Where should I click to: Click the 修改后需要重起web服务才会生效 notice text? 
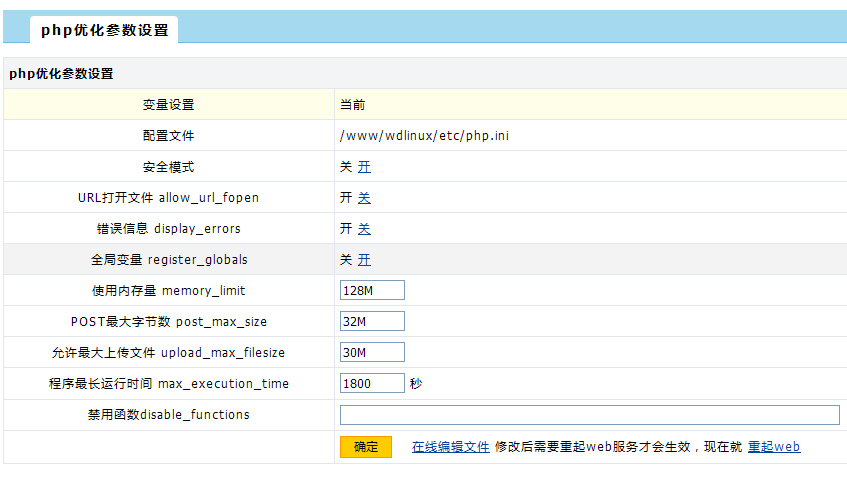click(593, 447)
